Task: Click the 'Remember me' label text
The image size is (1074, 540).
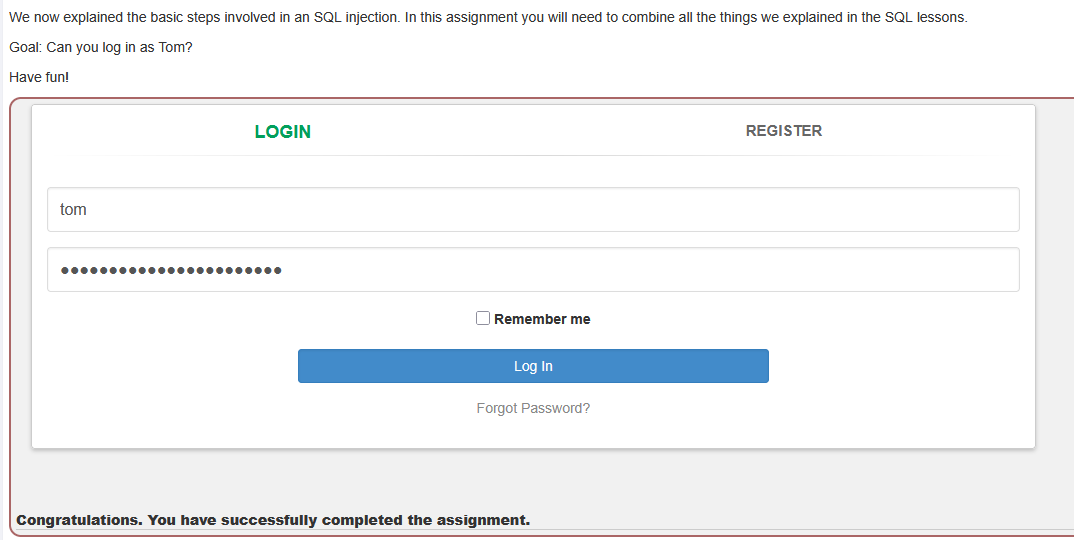Action: (542, 319)
